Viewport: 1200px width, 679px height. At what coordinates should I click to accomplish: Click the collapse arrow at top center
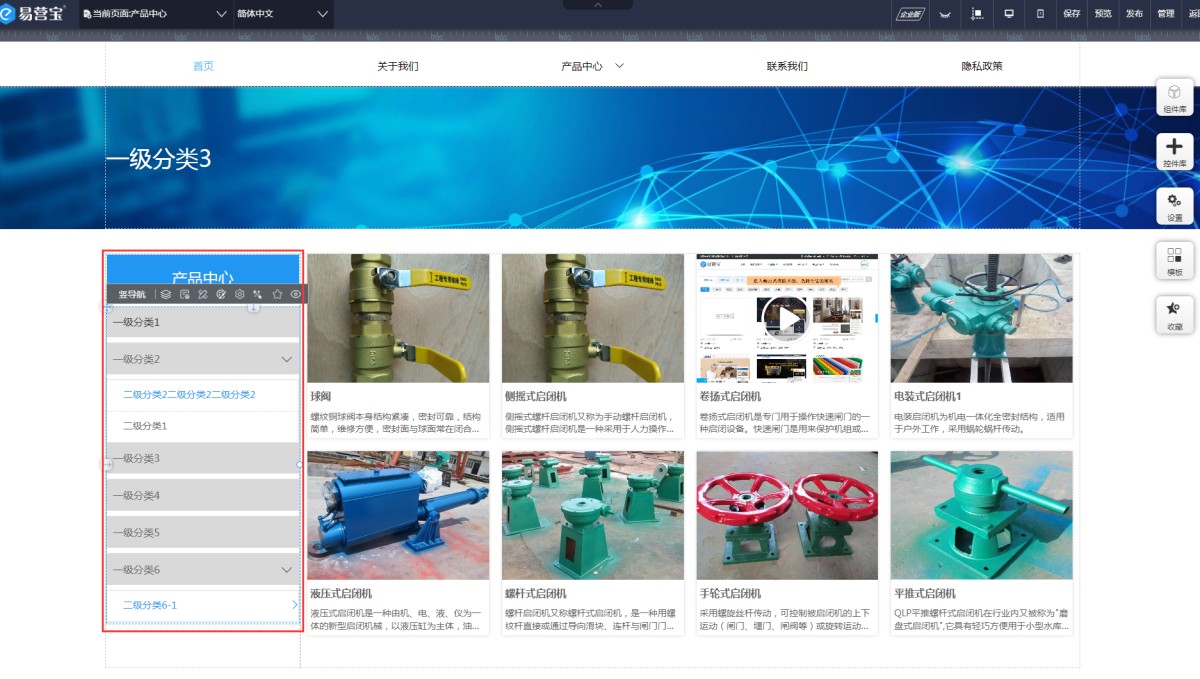coord(599,5)
